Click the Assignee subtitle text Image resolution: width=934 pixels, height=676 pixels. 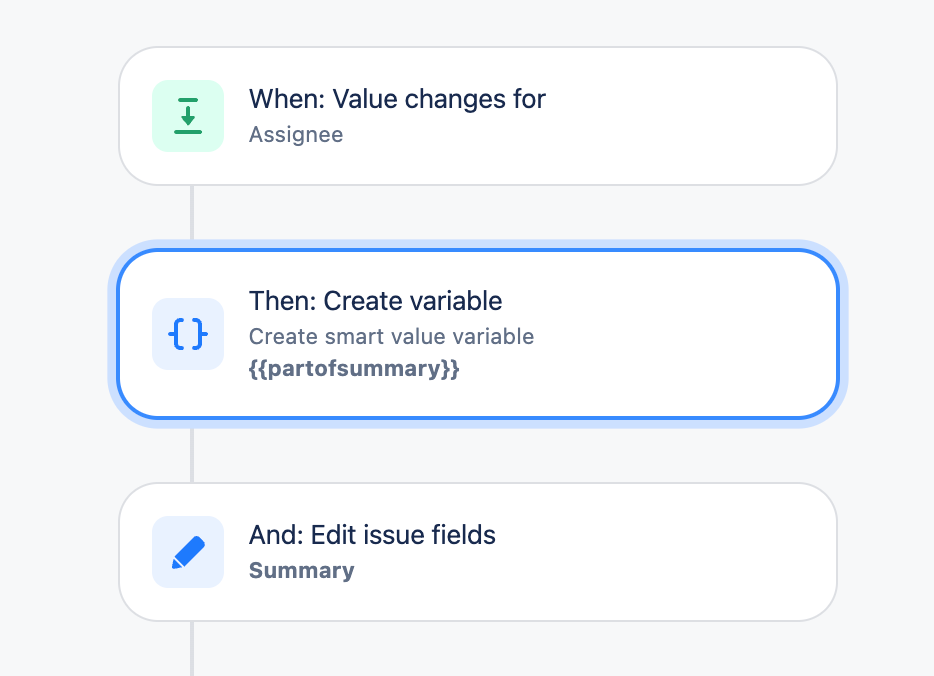pos(296,135)
